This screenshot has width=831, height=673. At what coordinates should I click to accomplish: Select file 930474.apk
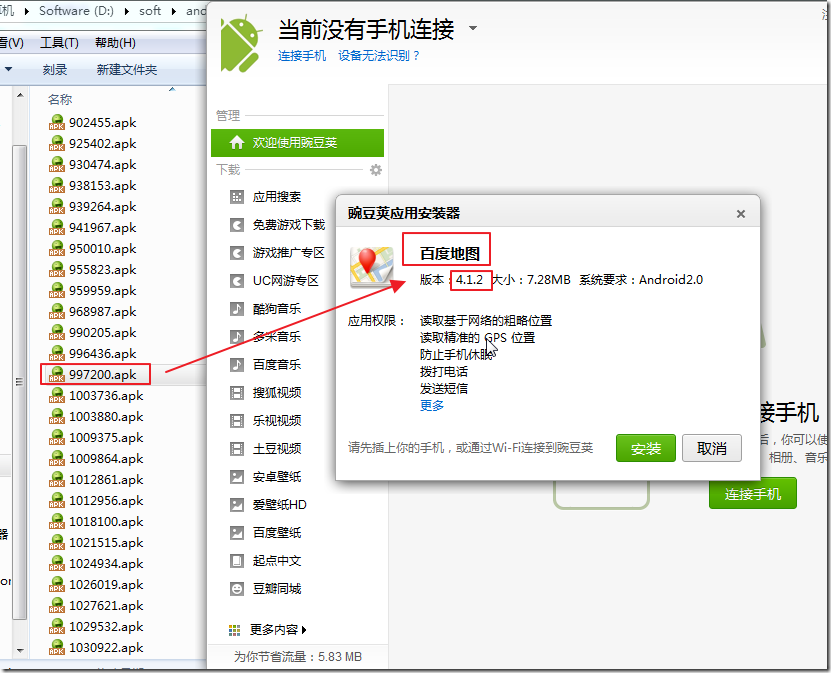click(102, 165)
